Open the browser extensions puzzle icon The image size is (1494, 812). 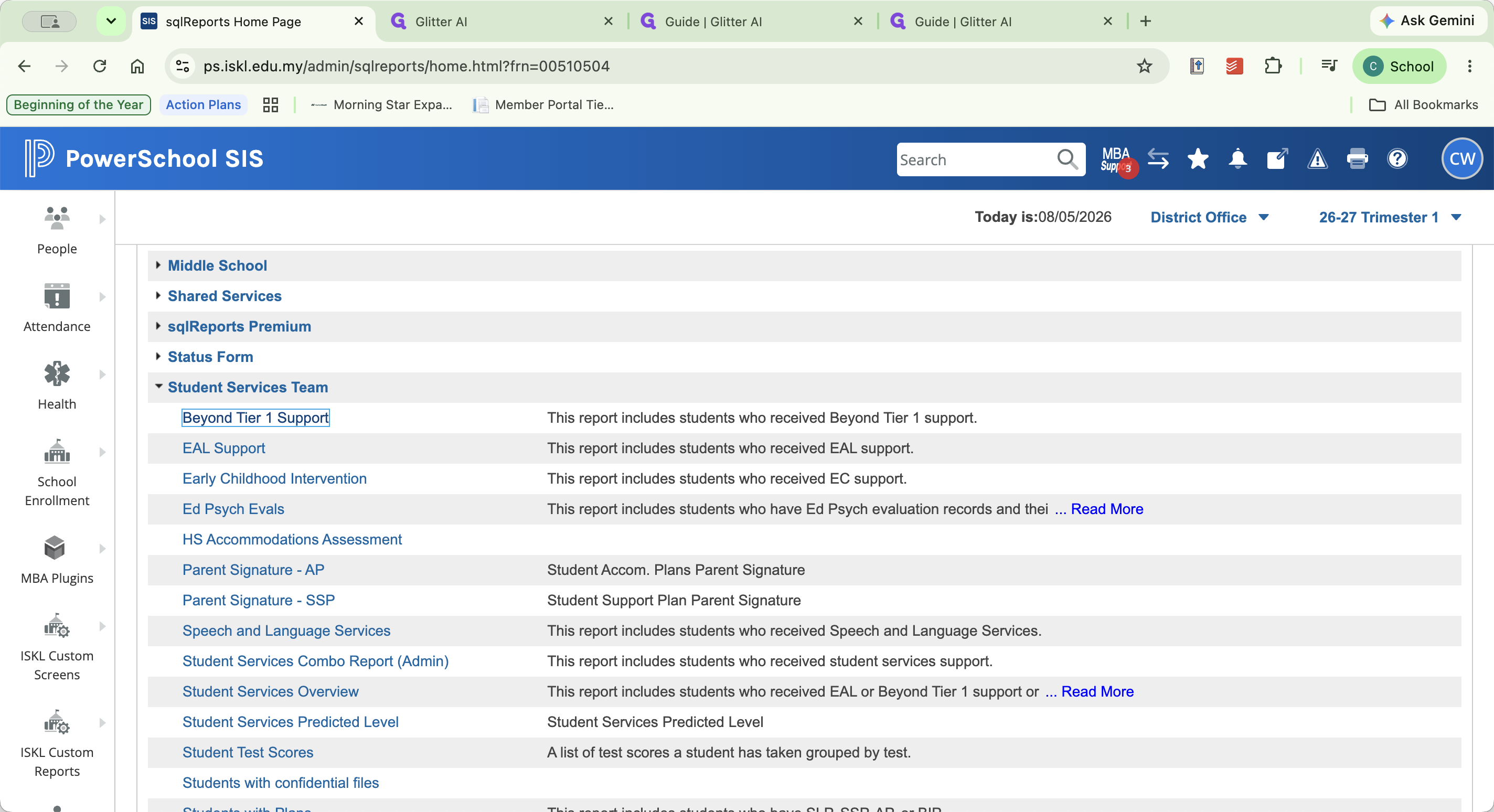click(x=1273, y=66)
